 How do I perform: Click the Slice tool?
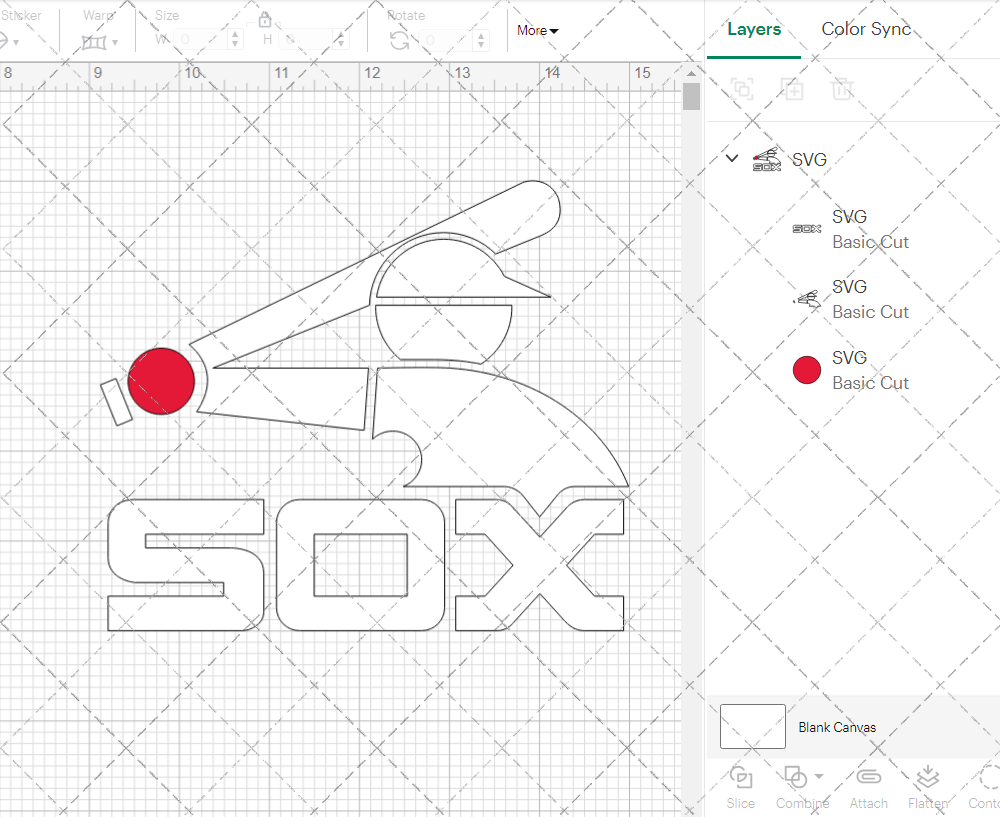pos(740,788)
